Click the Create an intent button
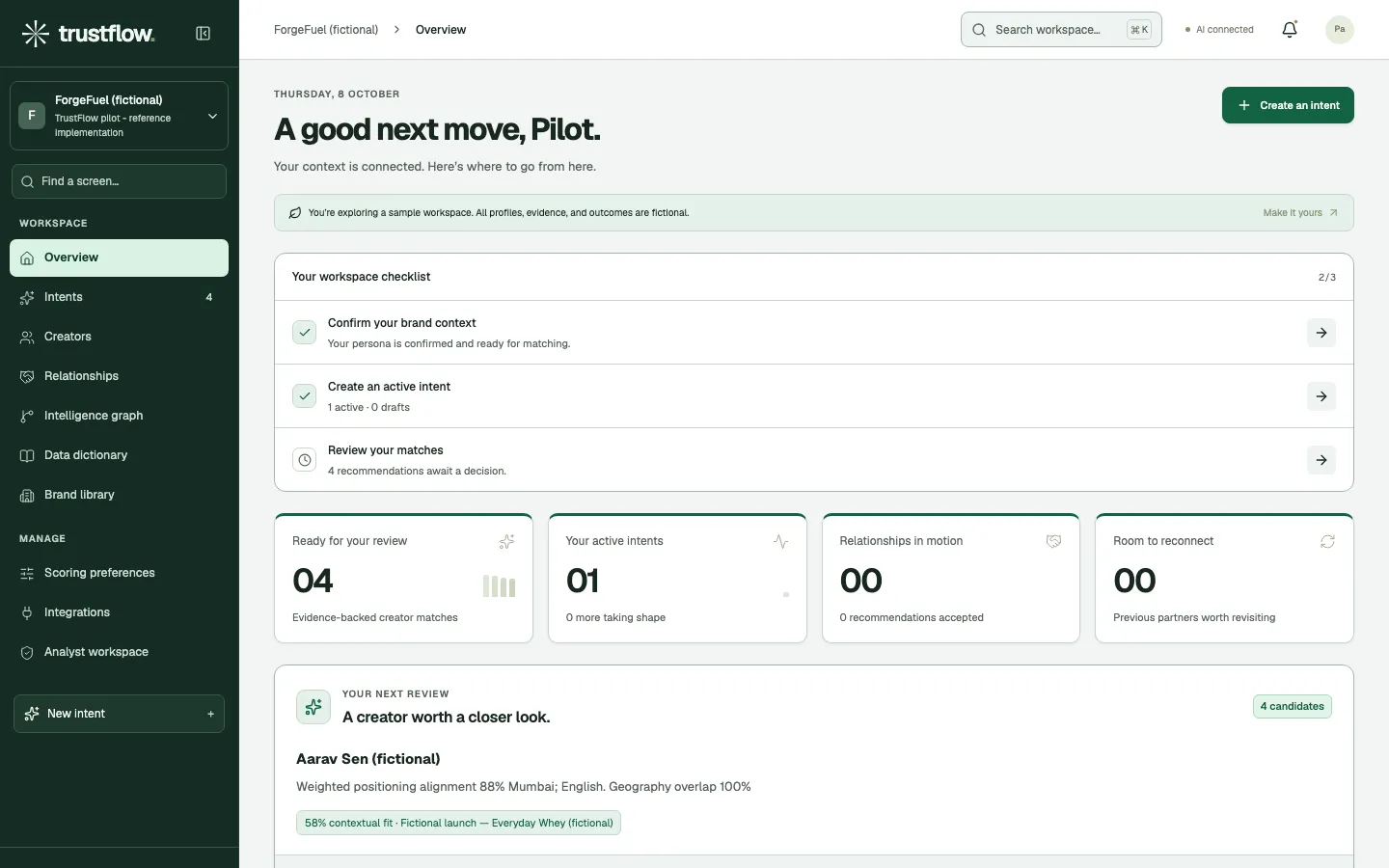Viewport: 1389px width, 868px height. coord(1288,105)
